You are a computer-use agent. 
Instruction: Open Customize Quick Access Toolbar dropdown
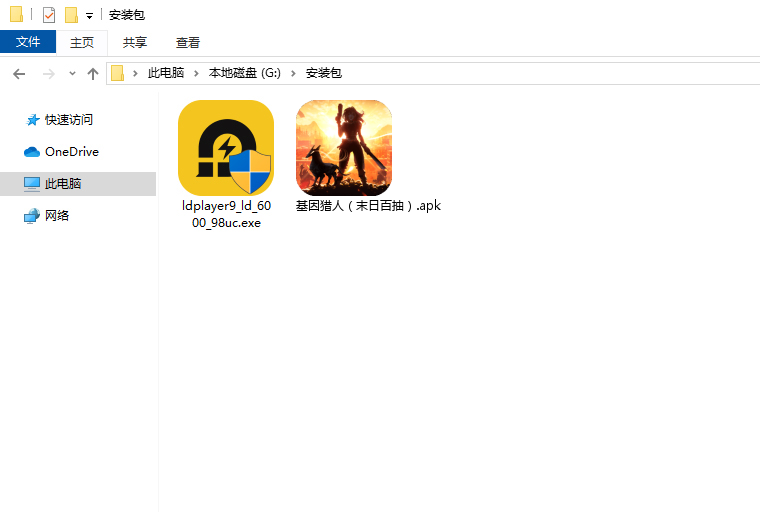(89, 16)
